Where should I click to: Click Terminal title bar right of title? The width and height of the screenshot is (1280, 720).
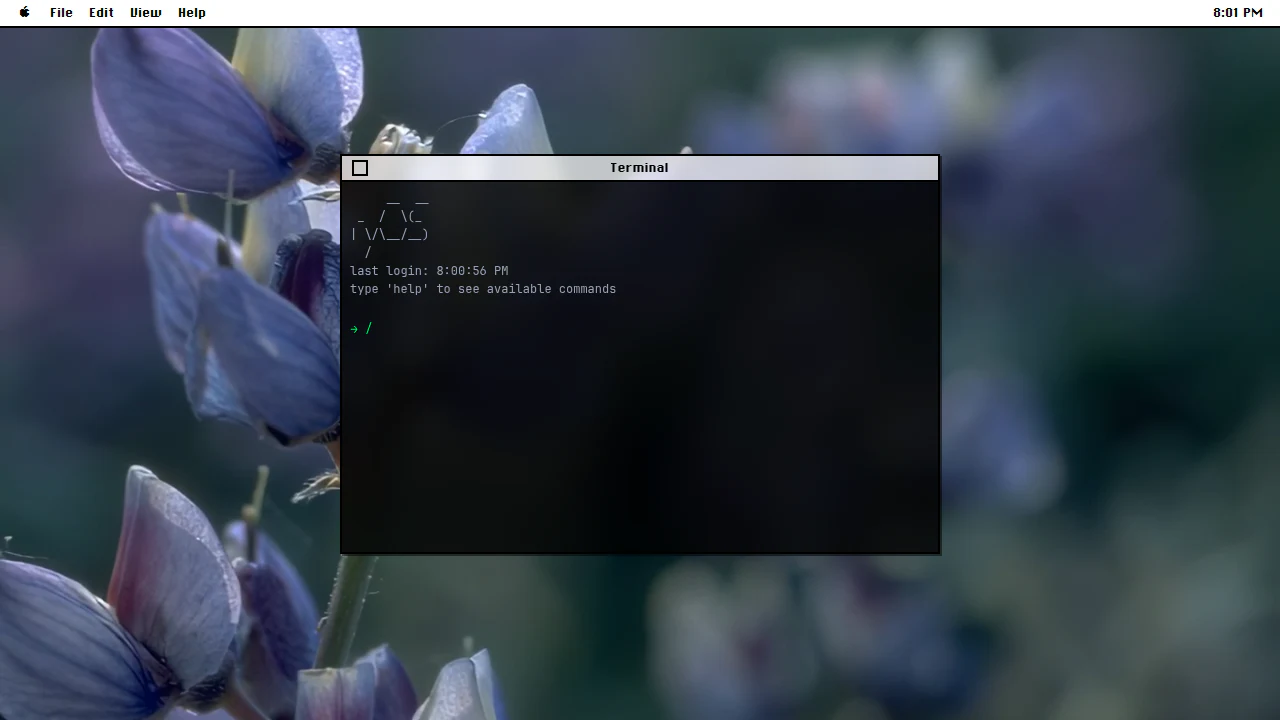800,168
